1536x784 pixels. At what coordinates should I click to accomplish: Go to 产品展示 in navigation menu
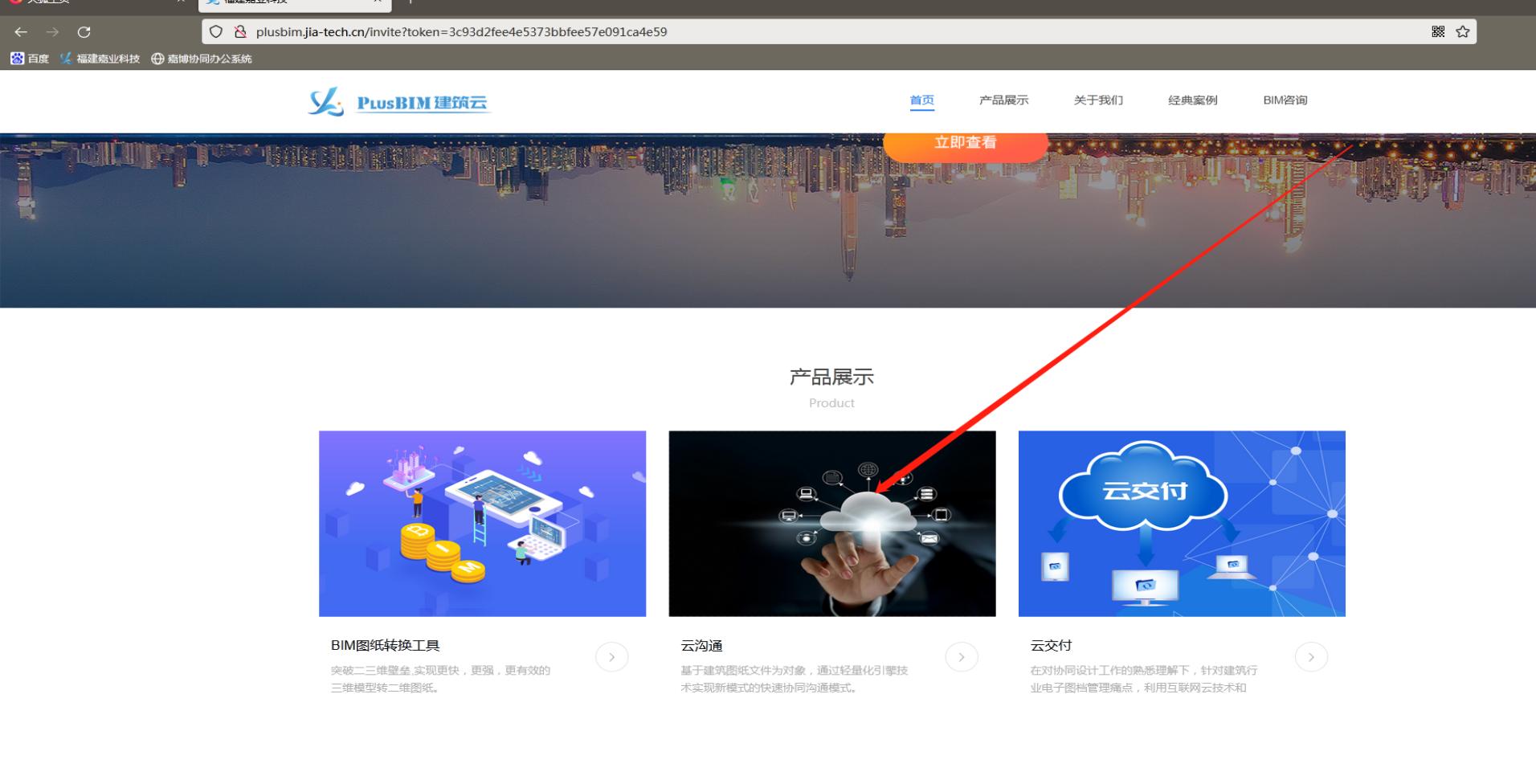click(1003, 100)
